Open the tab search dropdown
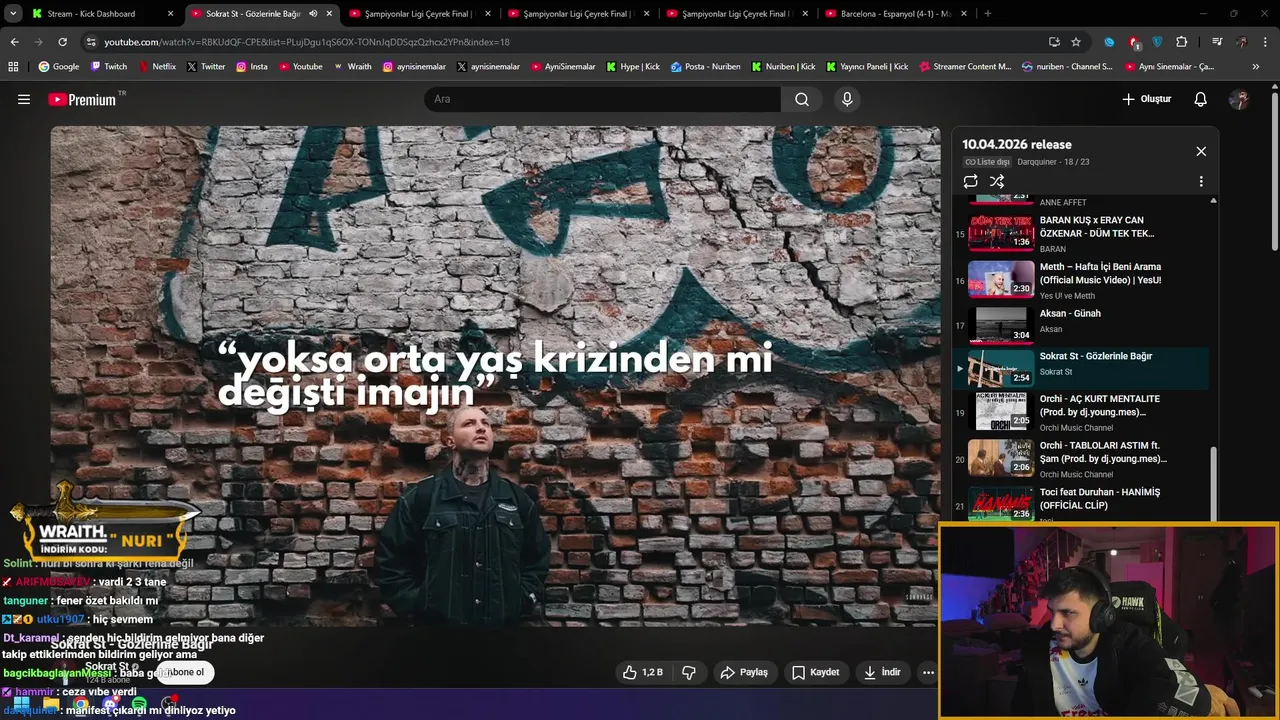The image size is (1280, 720). 13,14
